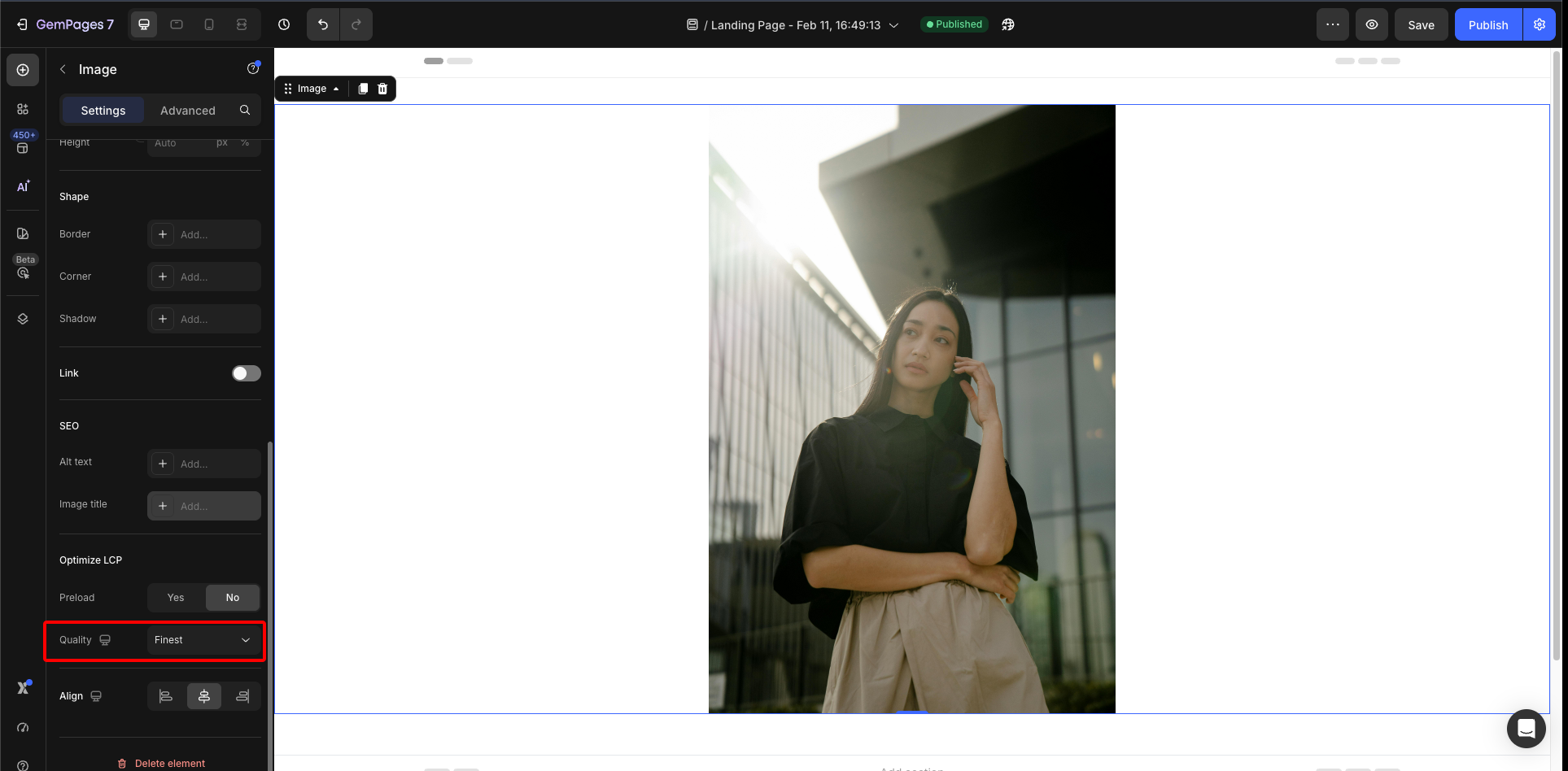Screen dimensions: 1568x771
Task: Switch to full-width preview mode
Action: [x=242, y=24]
